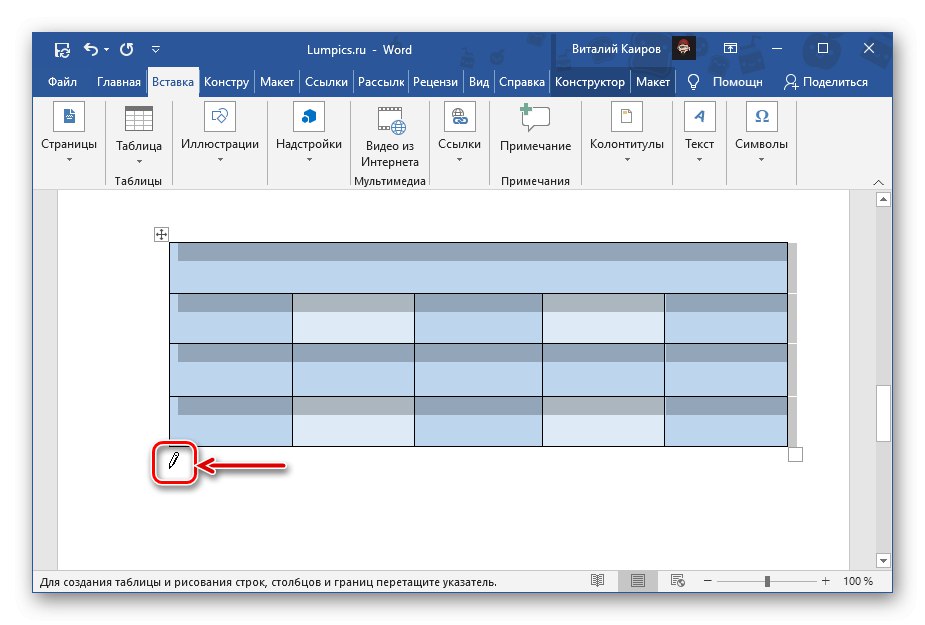The image size is (925, 625).
Task: Open Customize Quick Access Toolbar menu
Action: click(156, 50)
